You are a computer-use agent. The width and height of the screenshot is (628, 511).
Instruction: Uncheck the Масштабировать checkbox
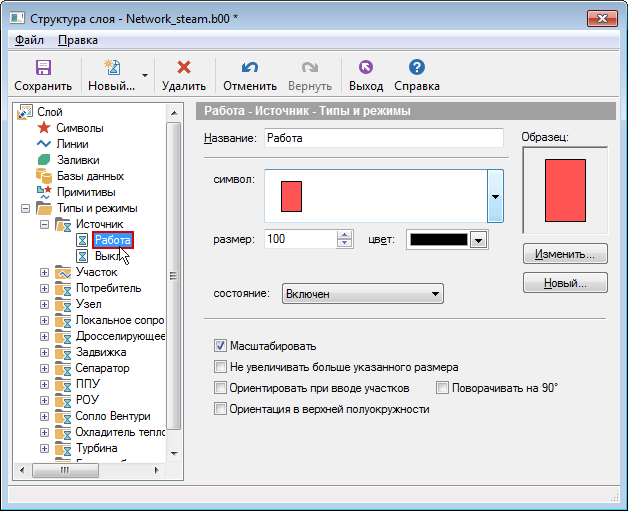[221, 346]
